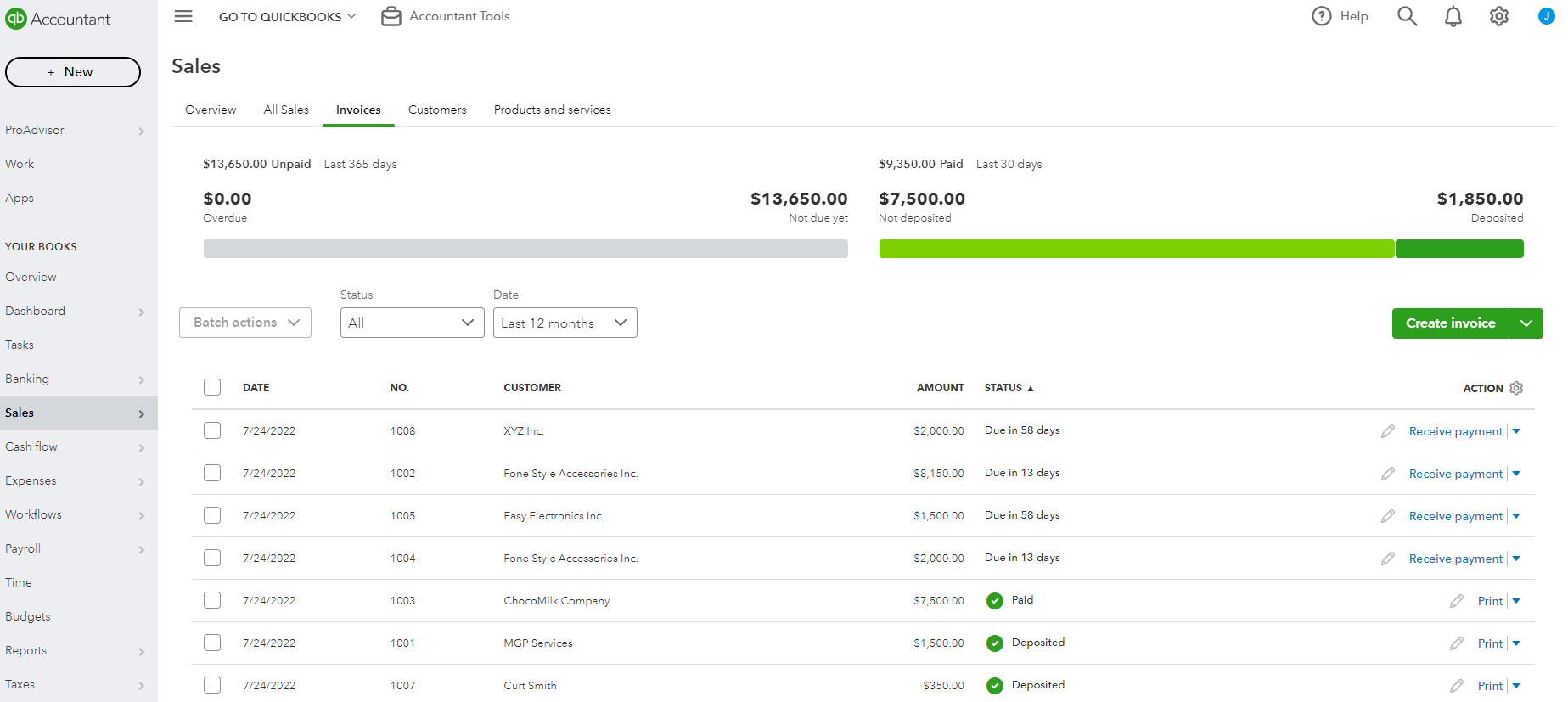Open the Accountant Tools briefcase
Viewport: 1568px width, 702px height.
[x=391, y=16]
